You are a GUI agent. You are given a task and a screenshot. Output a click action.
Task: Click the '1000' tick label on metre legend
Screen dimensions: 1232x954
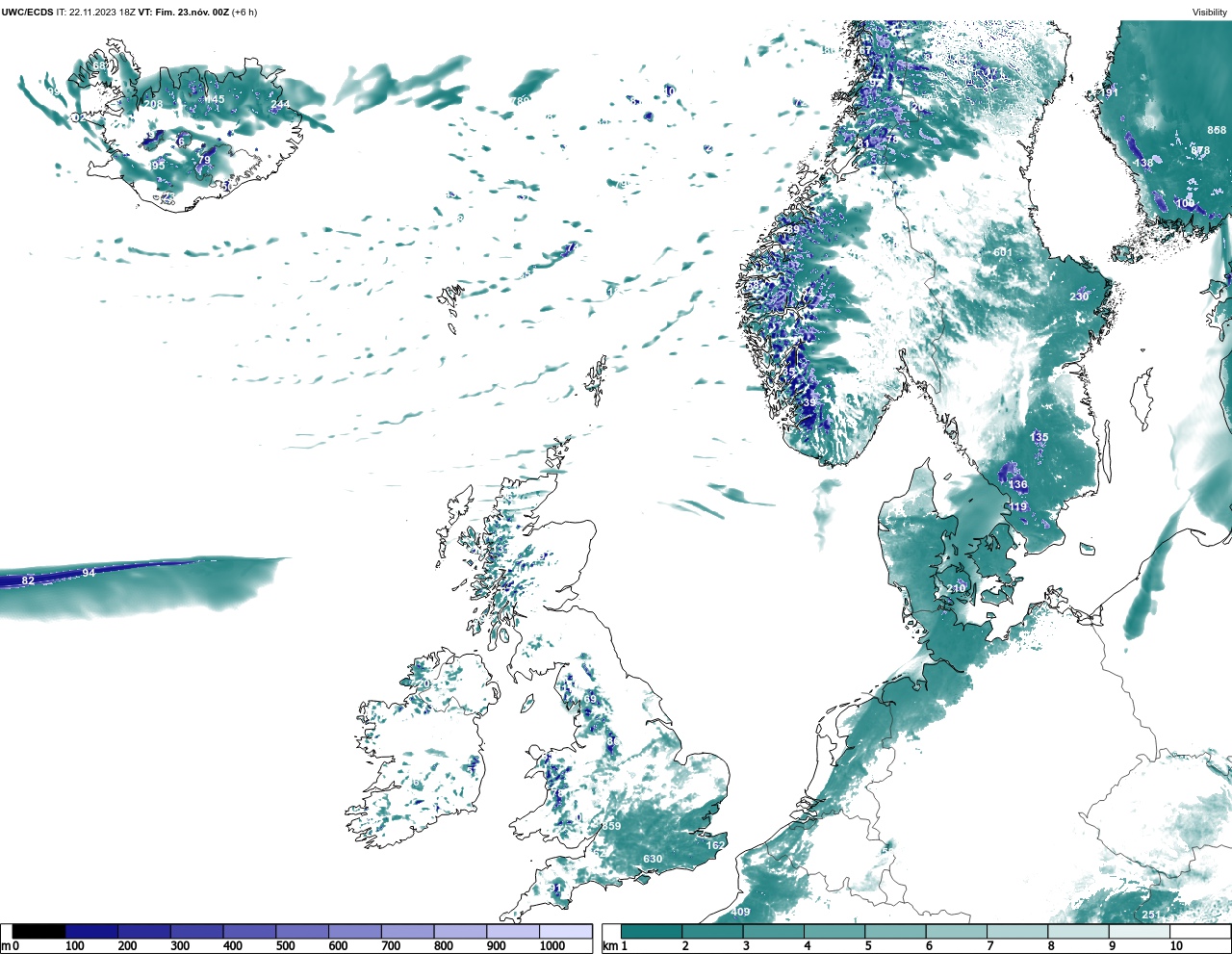552,946
